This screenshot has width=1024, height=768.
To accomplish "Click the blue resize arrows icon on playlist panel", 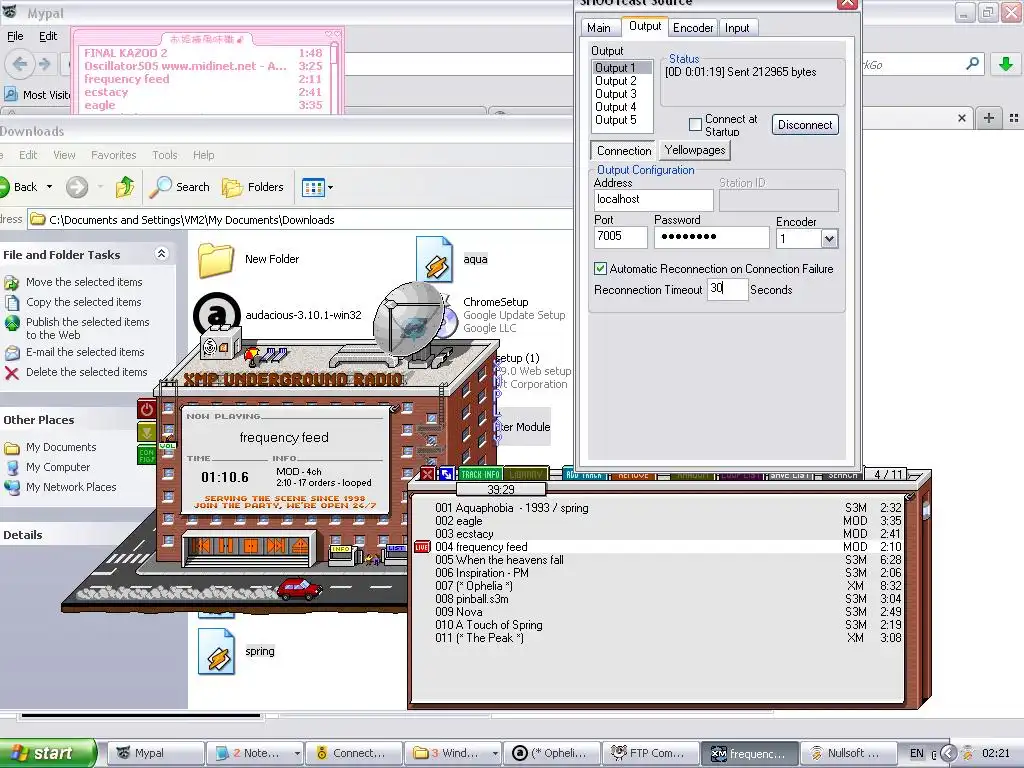I will pos(446,474).
